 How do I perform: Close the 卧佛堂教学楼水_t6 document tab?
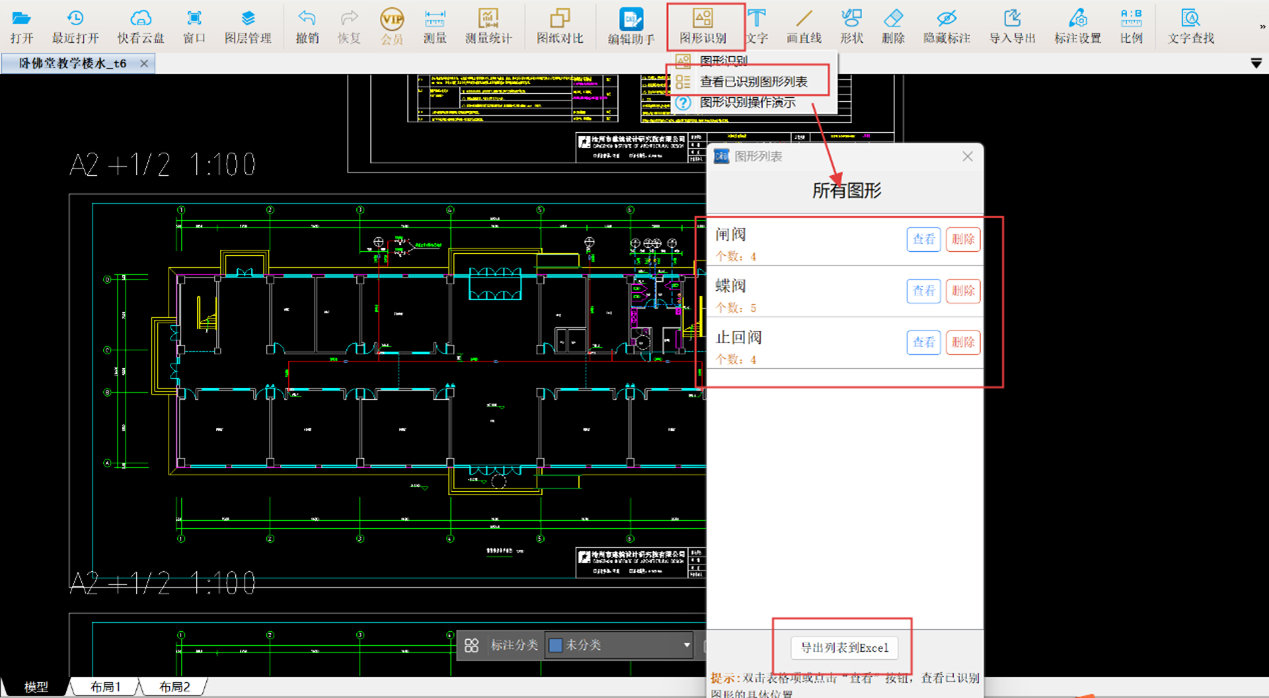tap(144, 63)
